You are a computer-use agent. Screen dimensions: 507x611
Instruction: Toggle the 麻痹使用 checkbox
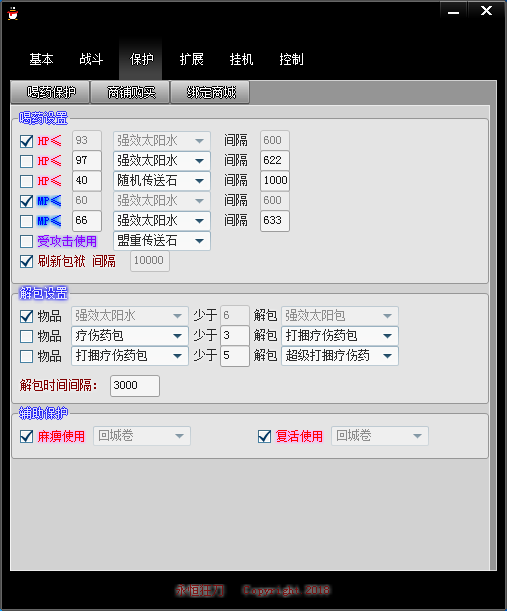[26, 436]
